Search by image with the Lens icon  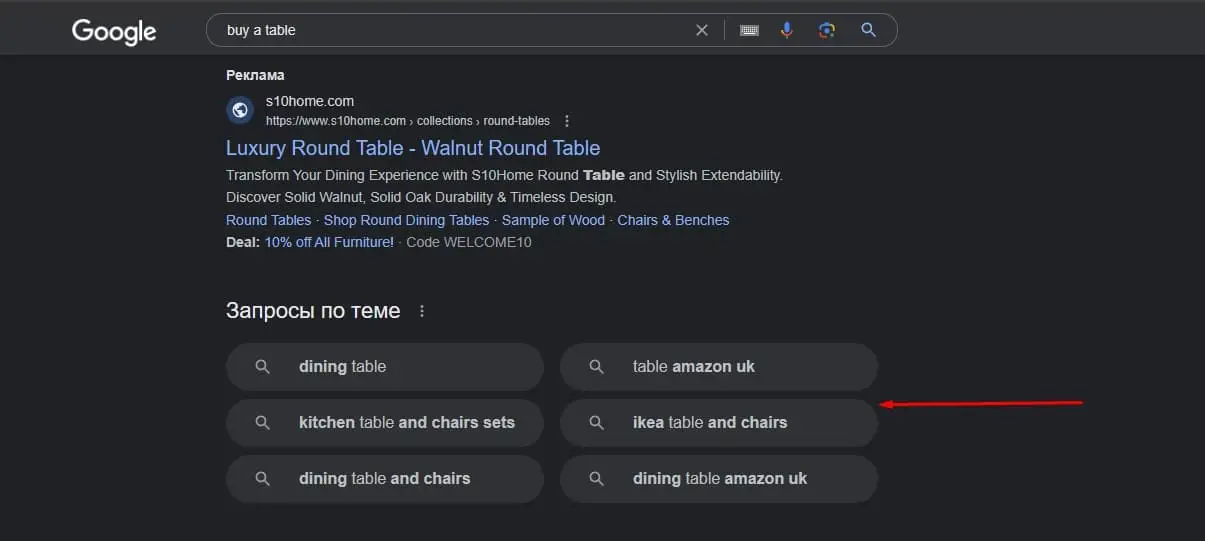(x=827, y=30)
